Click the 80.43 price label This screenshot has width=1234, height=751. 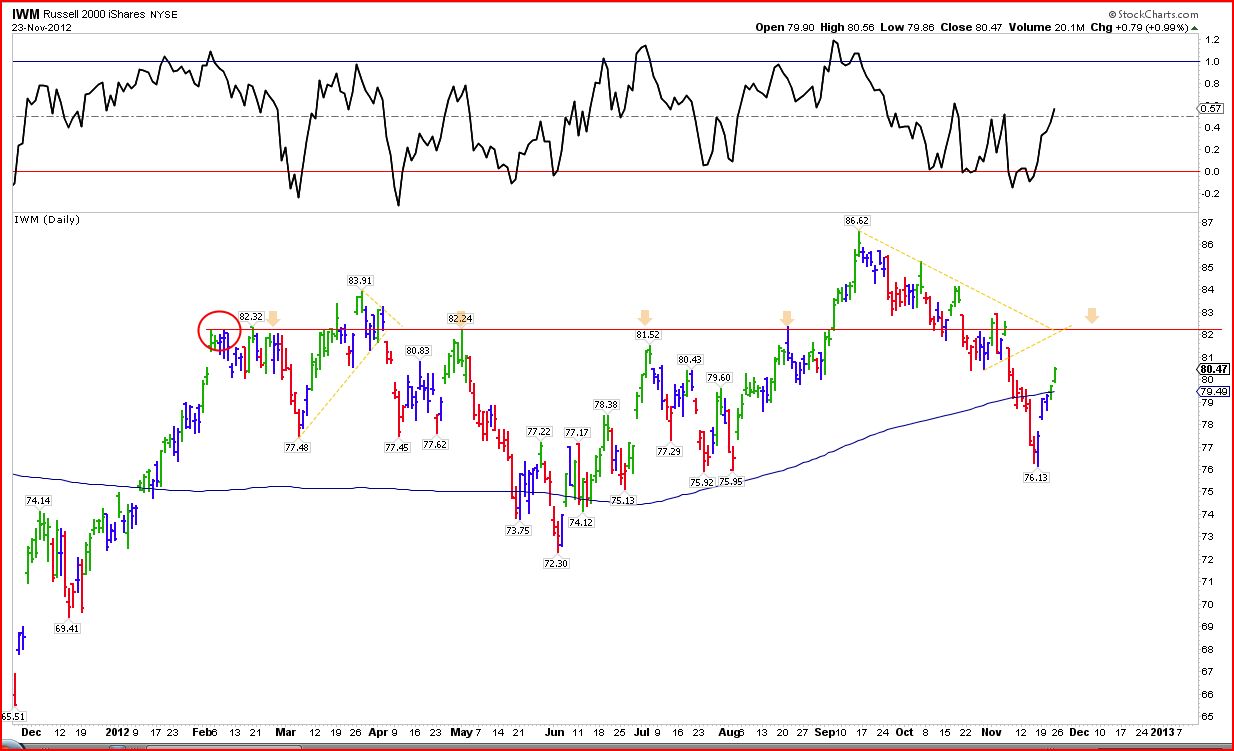pyautogui.click(x=690, y=359)
